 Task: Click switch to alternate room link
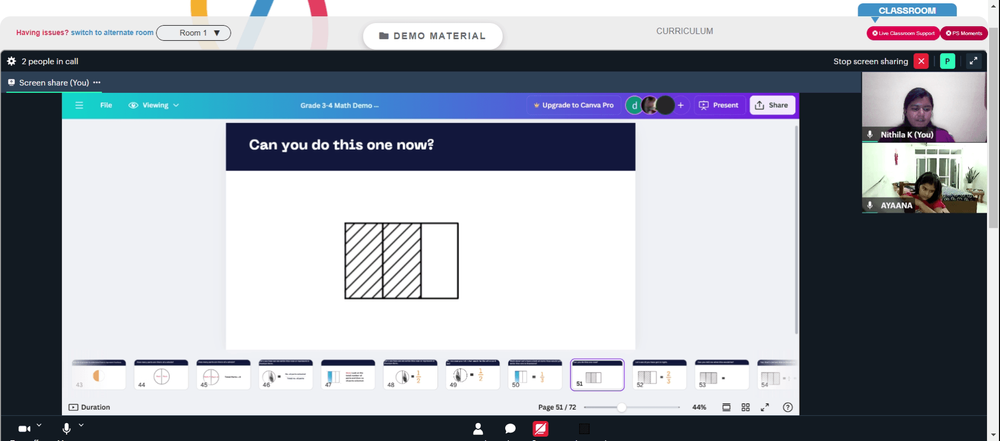(112, 33)
